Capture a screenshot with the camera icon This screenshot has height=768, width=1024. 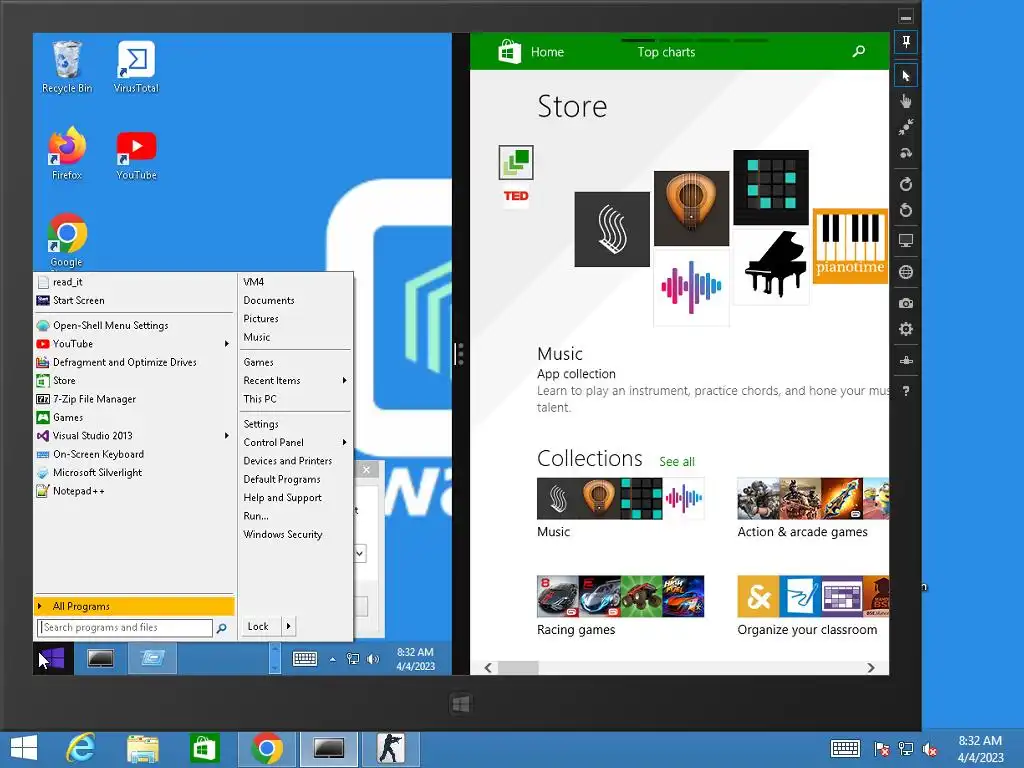(906, 303)
